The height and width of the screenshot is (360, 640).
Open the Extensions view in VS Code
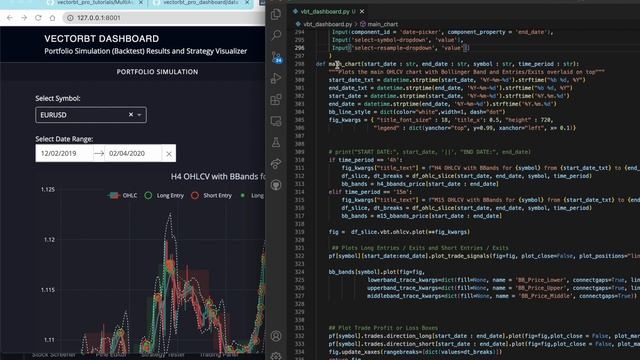[276, 99]
